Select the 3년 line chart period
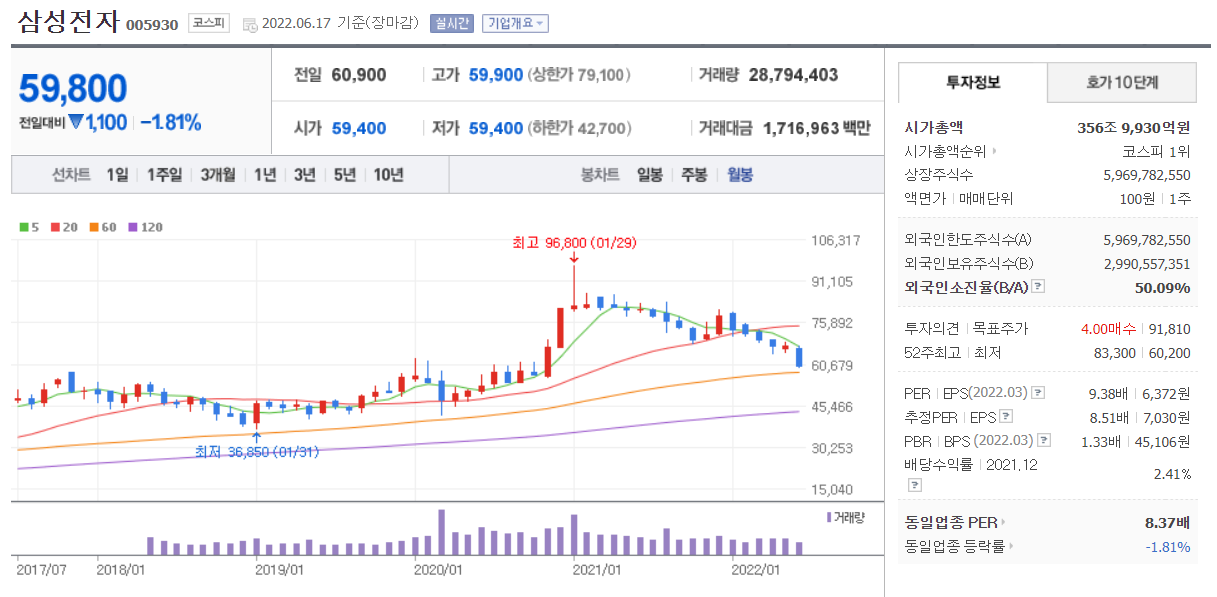1217x597 pixels. [x=305, y=175]
